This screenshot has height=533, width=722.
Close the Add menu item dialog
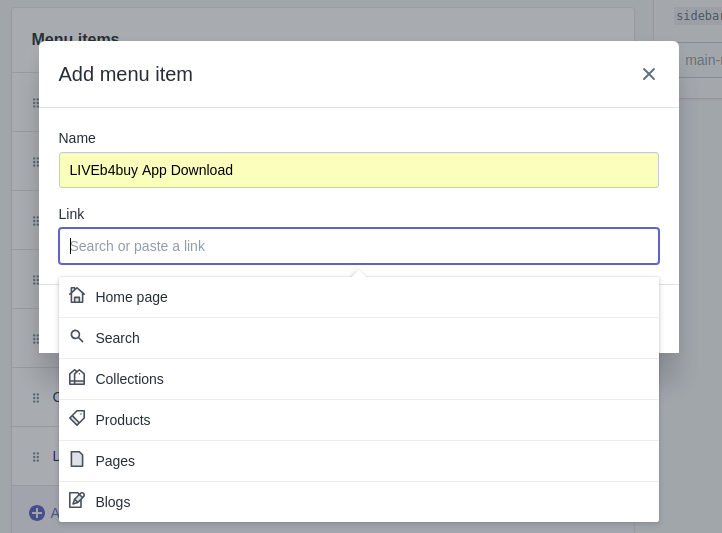[648, 74]
